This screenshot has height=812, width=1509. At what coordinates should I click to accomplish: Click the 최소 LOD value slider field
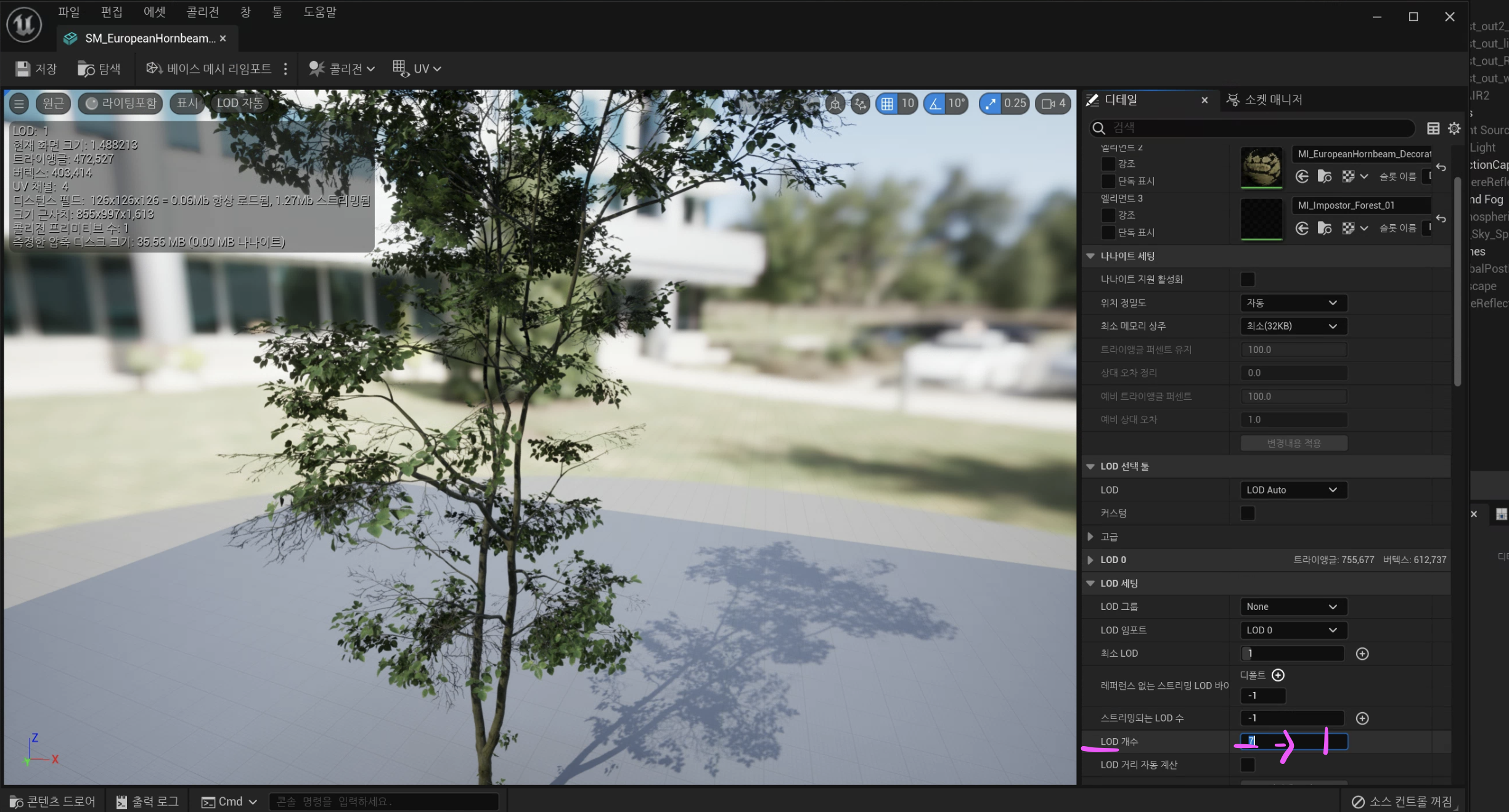(1292, 654)
